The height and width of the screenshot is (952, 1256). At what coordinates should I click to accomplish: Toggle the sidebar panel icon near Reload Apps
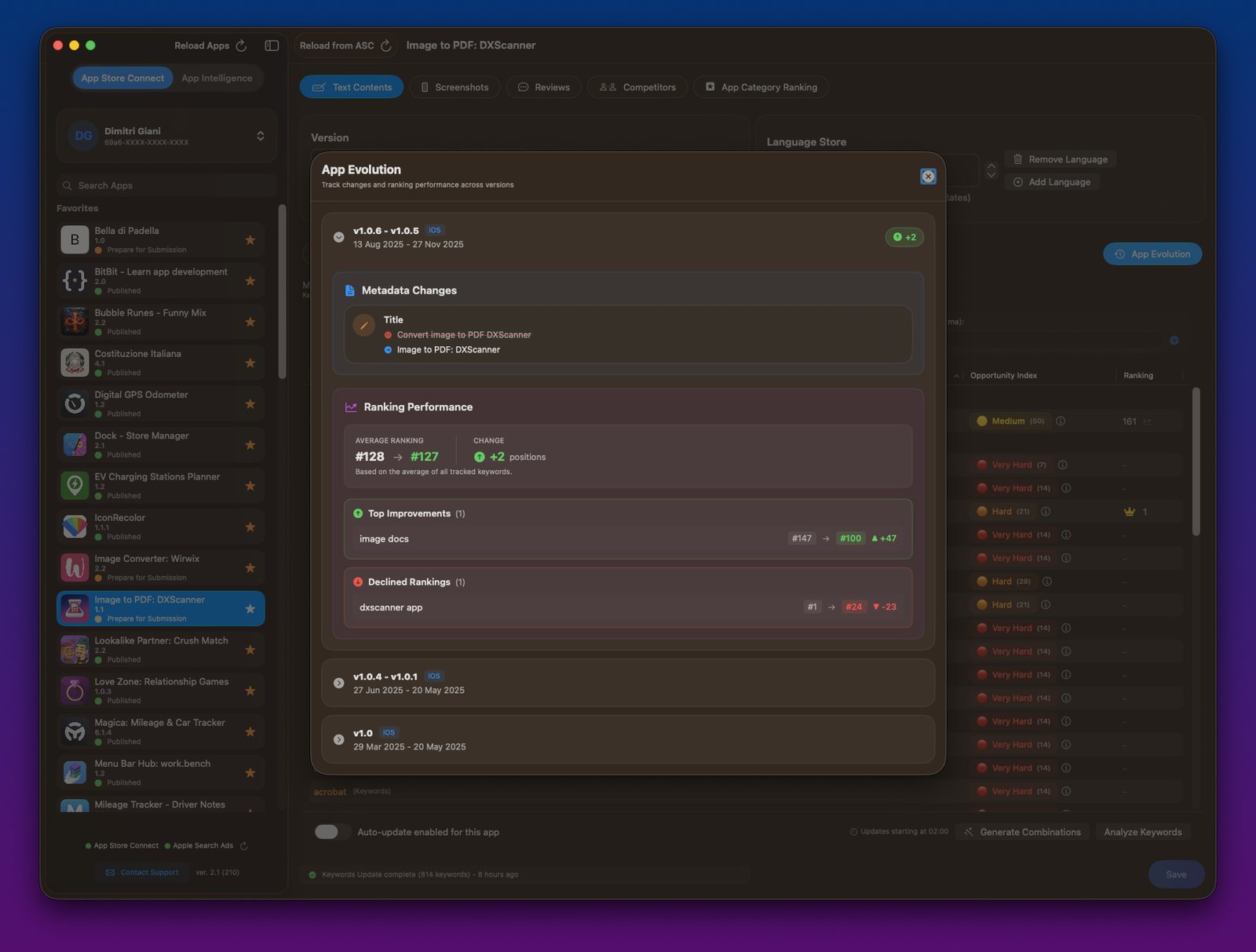[271, 46]
